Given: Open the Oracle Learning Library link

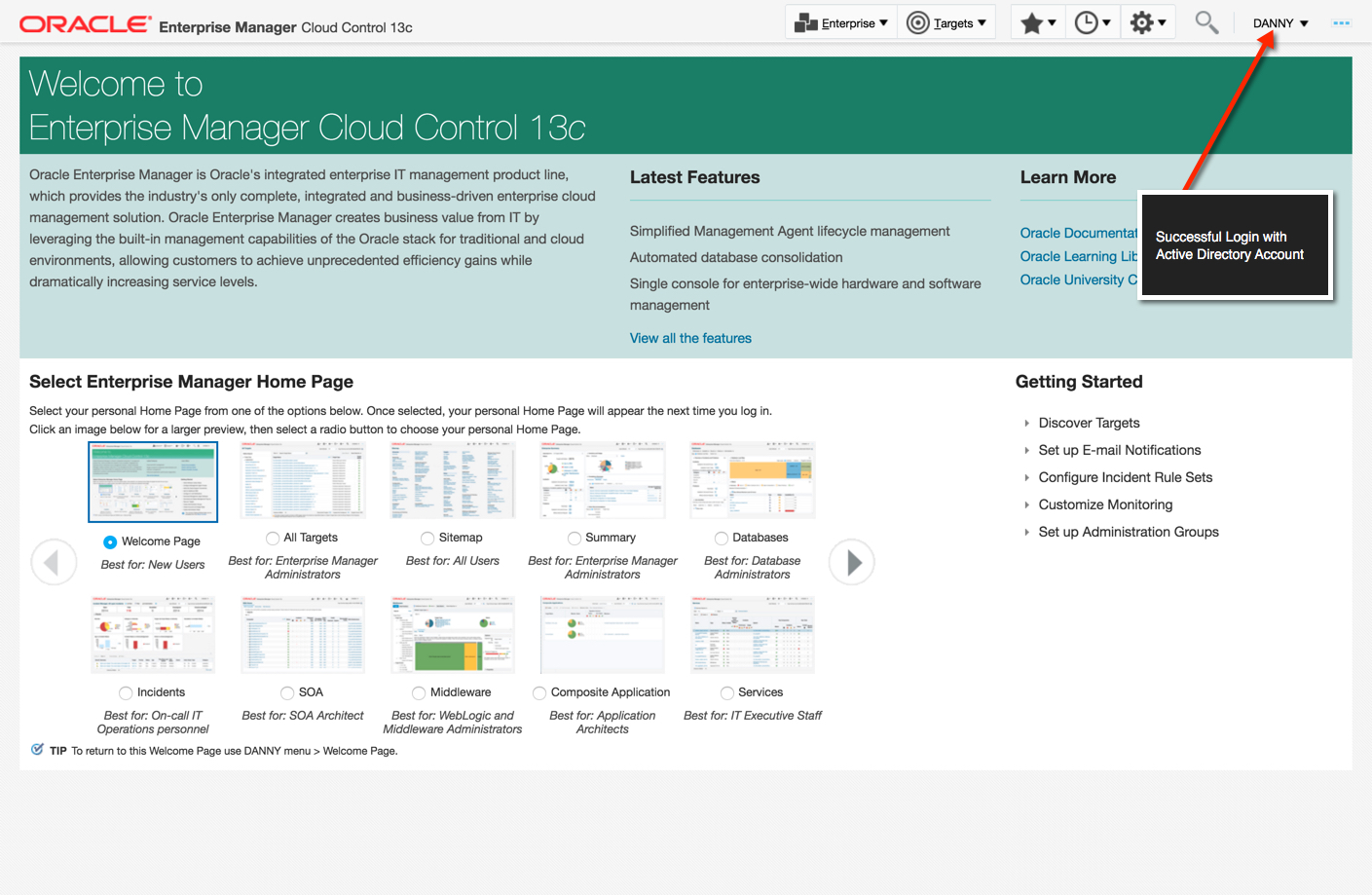Looking at the screenshot, I should point(1079,256).
